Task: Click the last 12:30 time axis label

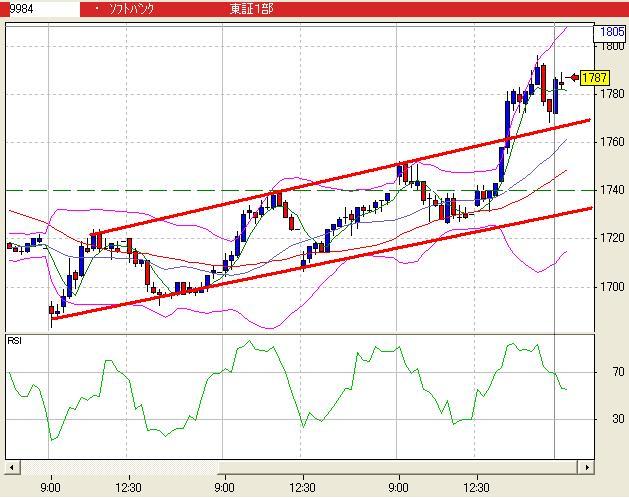Action: tap(477, 488)
